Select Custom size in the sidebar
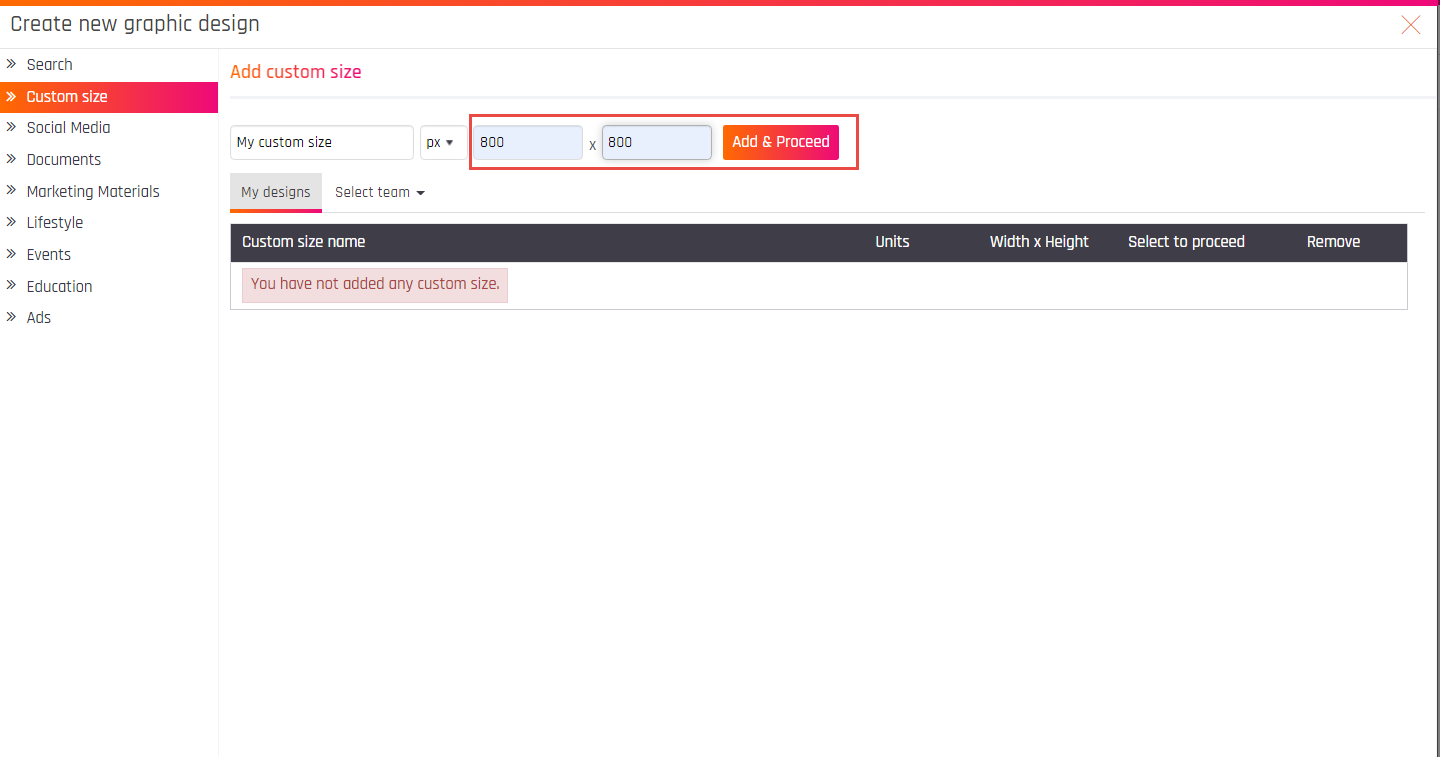 tap(109, 97)
